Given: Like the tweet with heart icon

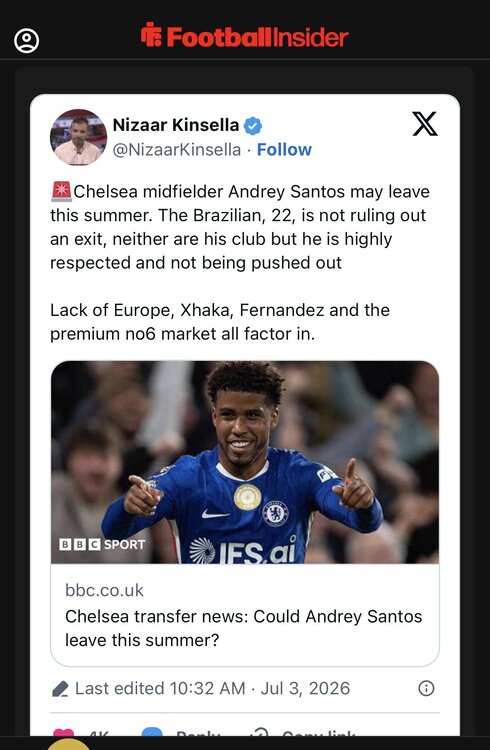Looking at the screenshot, I should click(x=64, y=732).
